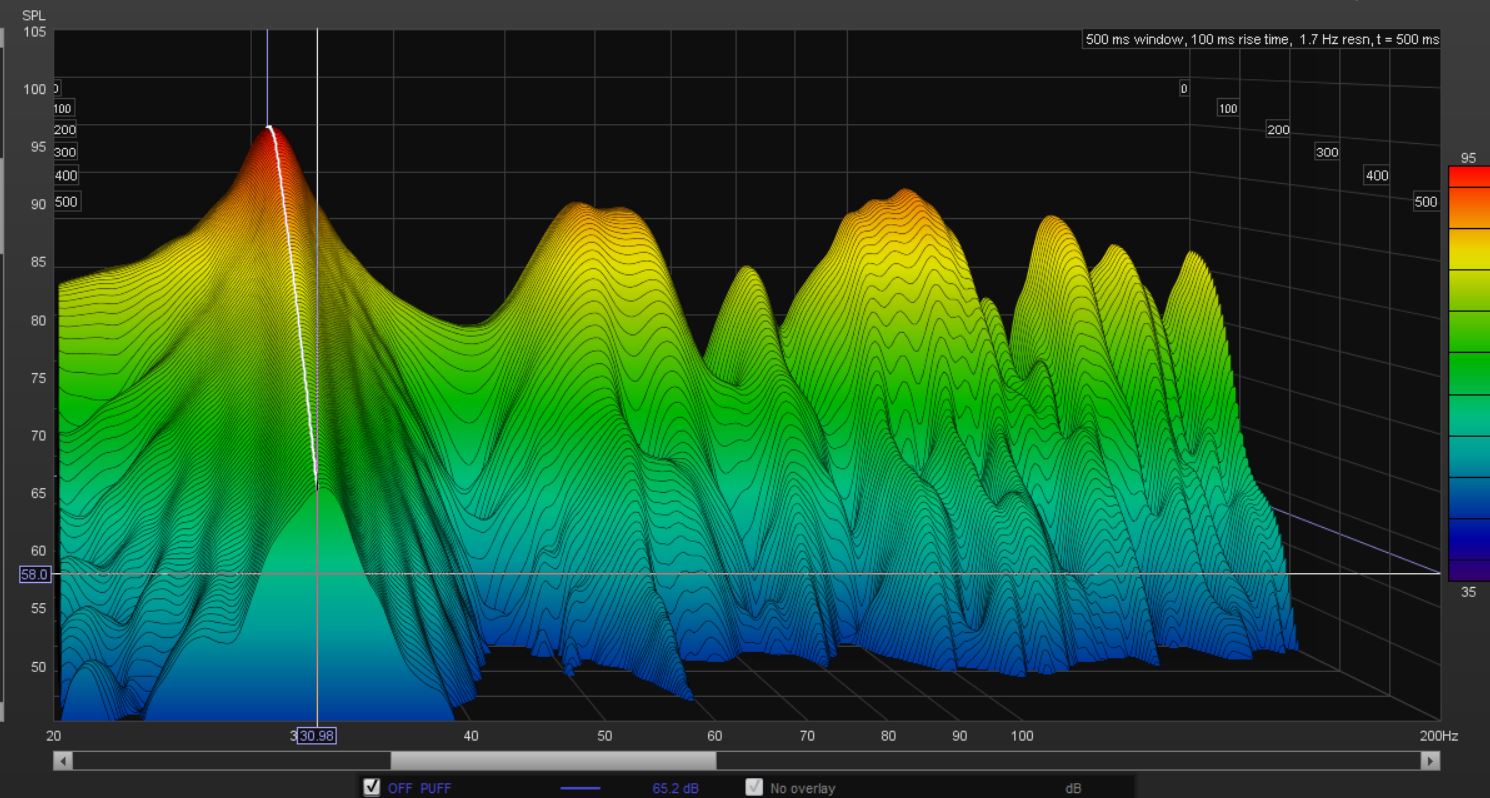This screenshot has height=798, width=1490.
Task: Click the No overlay legend label
Action: tap(802, 789)
